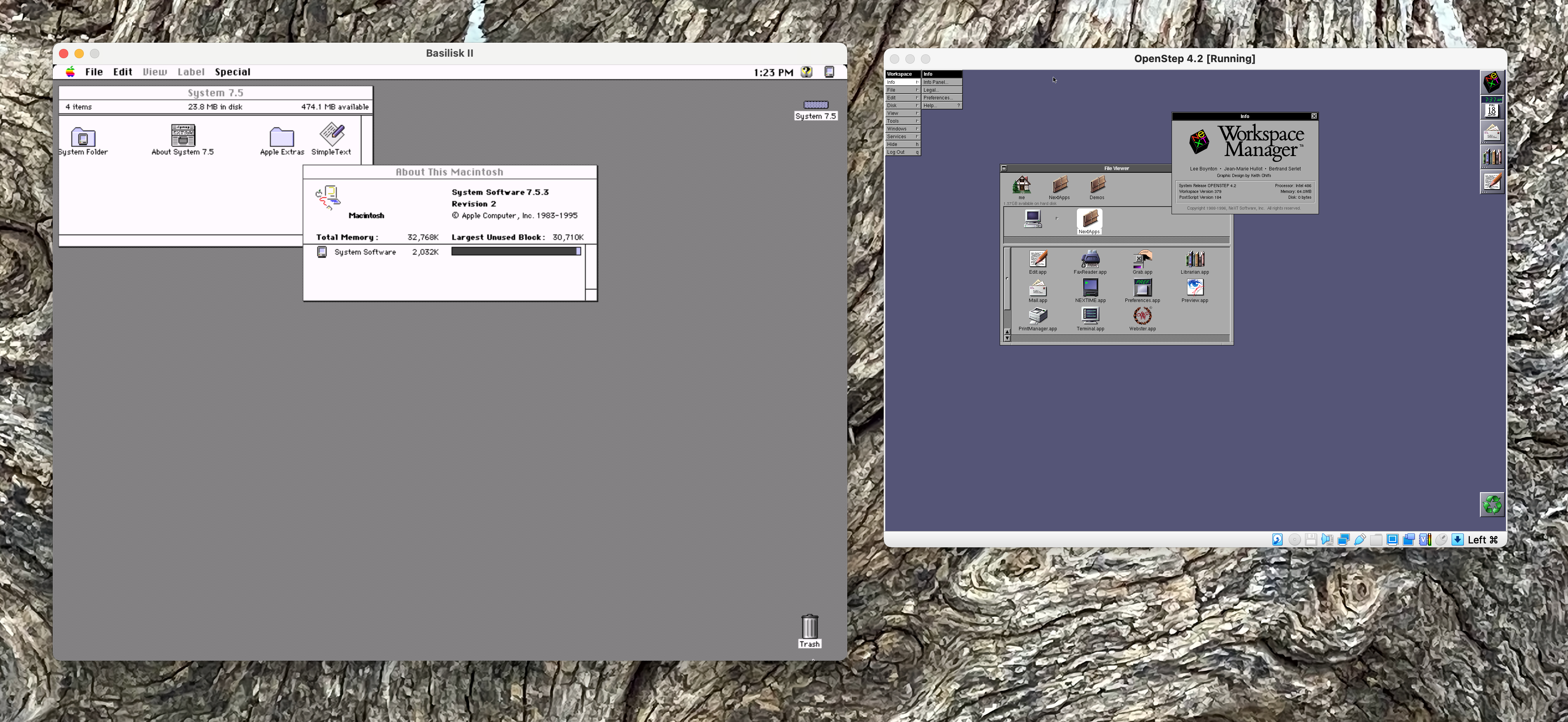The width and height of the screenshot is (1568, 722).
Task: Click the VirtualBox hard disk activity indicator
Action: pyautogui.click(x=1278, y=540)
